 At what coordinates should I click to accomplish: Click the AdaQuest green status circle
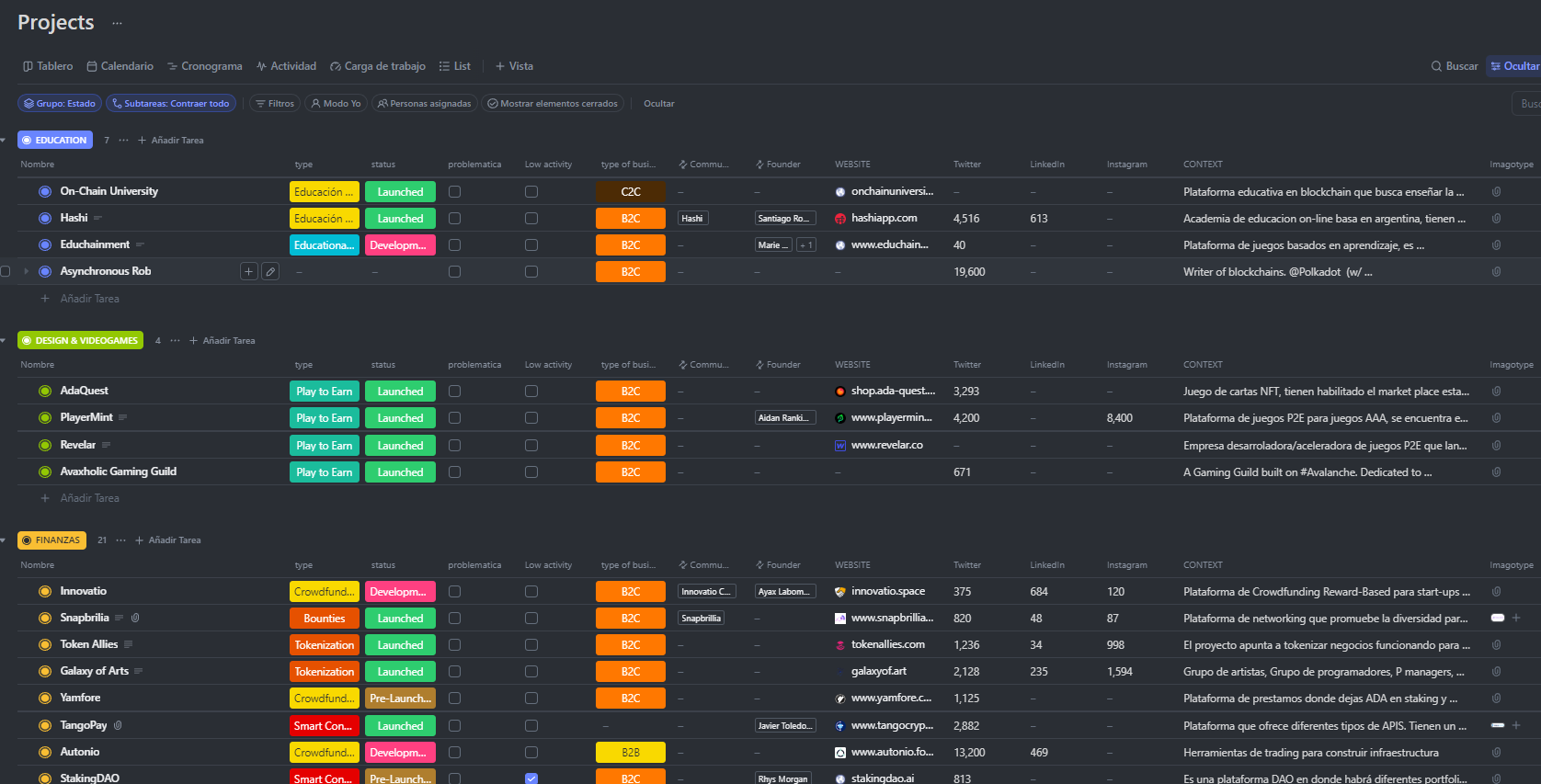[x=44, y=391]
